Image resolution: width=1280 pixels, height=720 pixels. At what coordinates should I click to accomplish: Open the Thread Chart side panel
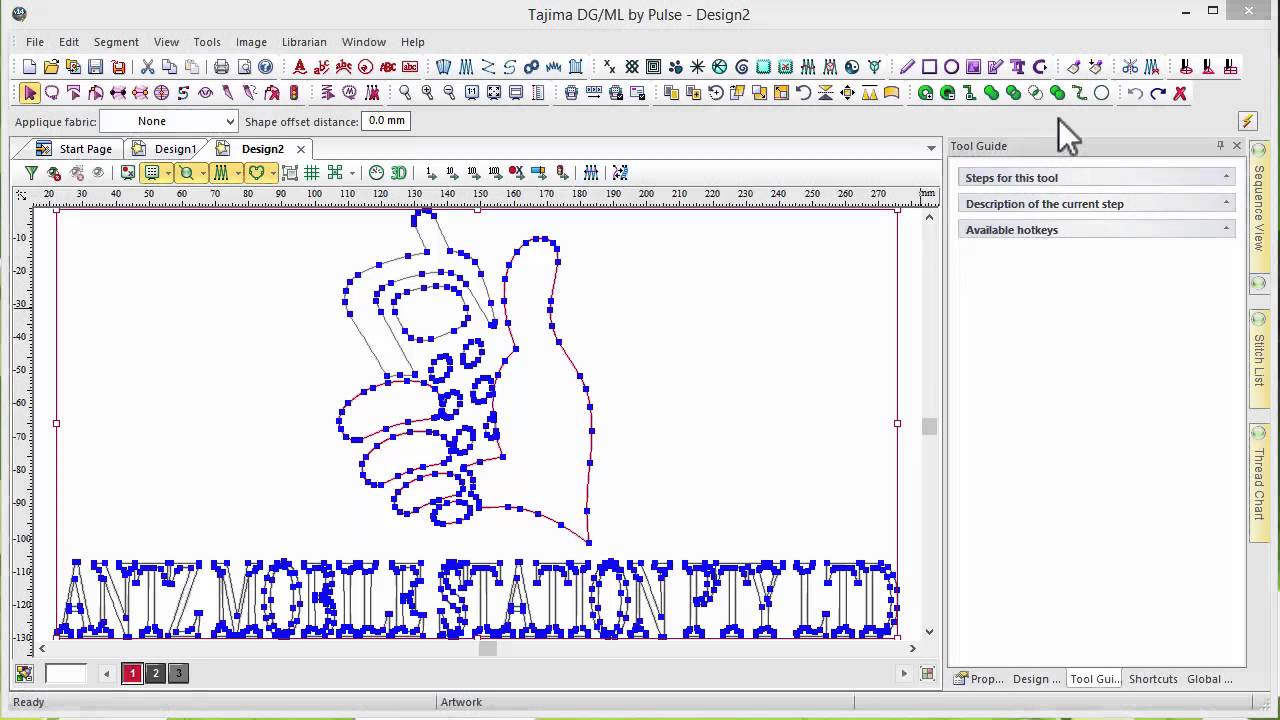(x=1259, y=484)
